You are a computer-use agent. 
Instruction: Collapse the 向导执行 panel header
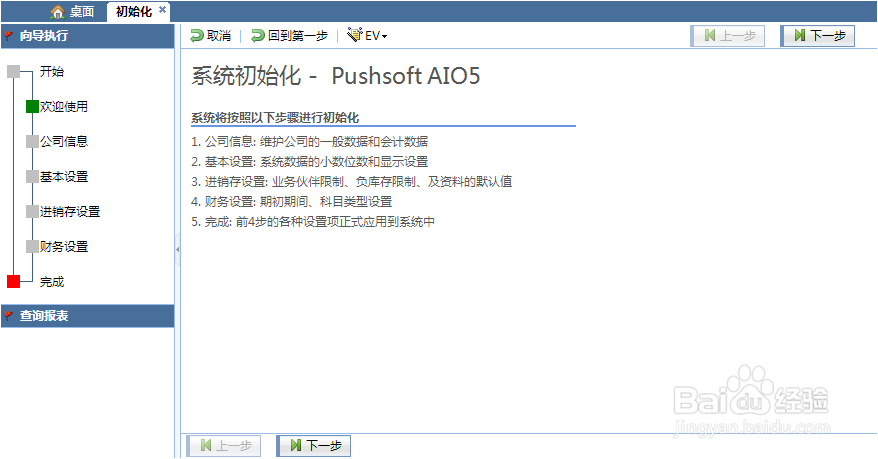88,36
